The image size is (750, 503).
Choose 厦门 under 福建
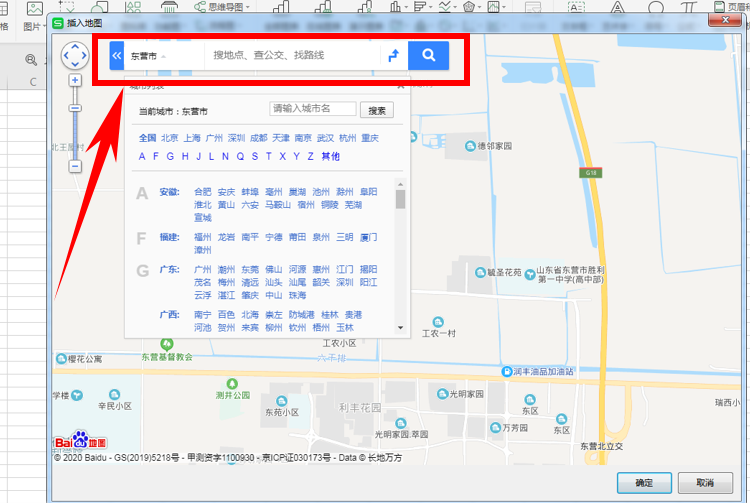pyautogui.click(x=368, y=237)
